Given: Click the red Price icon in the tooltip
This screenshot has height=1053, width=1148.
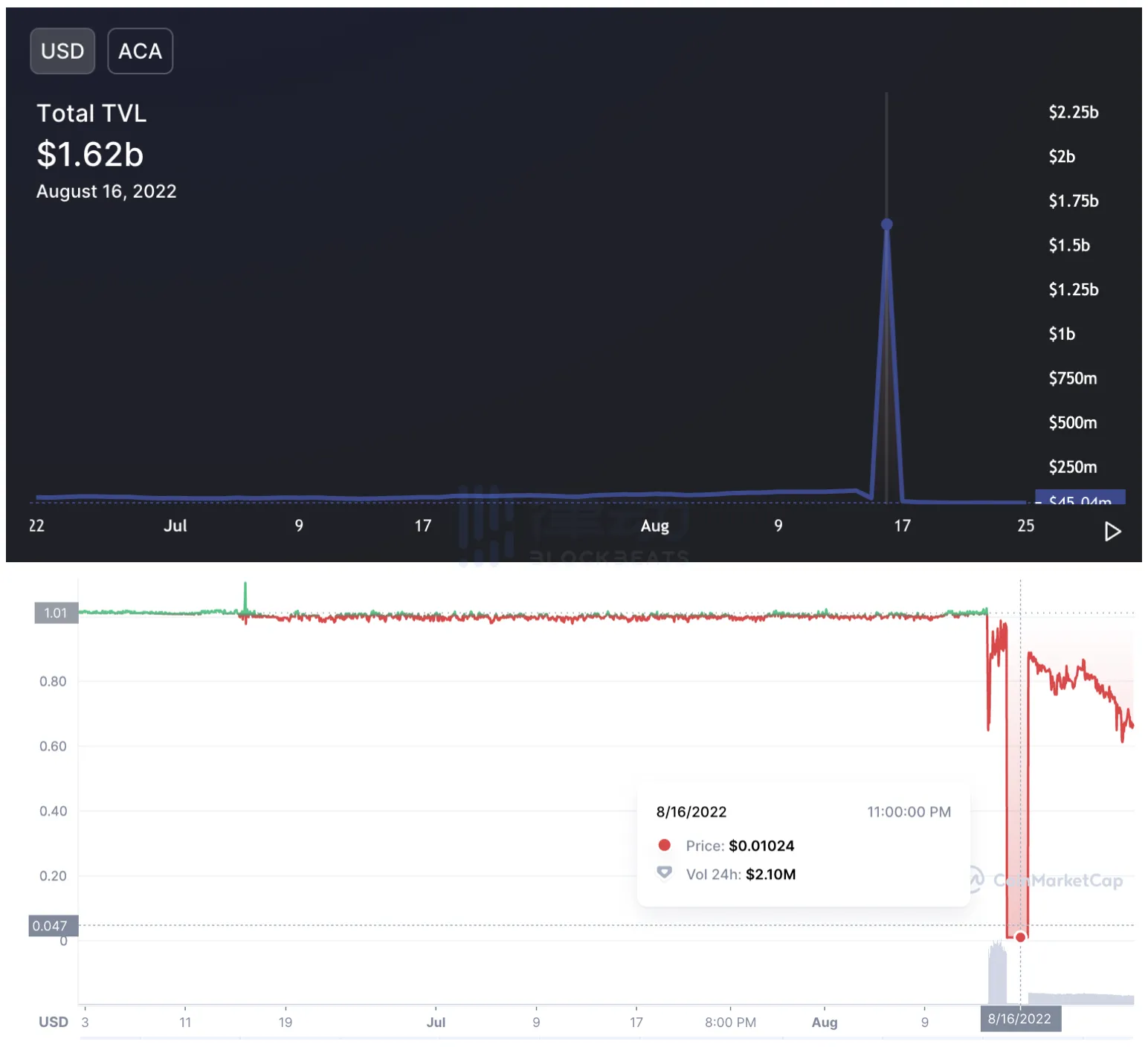Looking at the screenshot, I should pyautogui.click(x=665, y=845).
